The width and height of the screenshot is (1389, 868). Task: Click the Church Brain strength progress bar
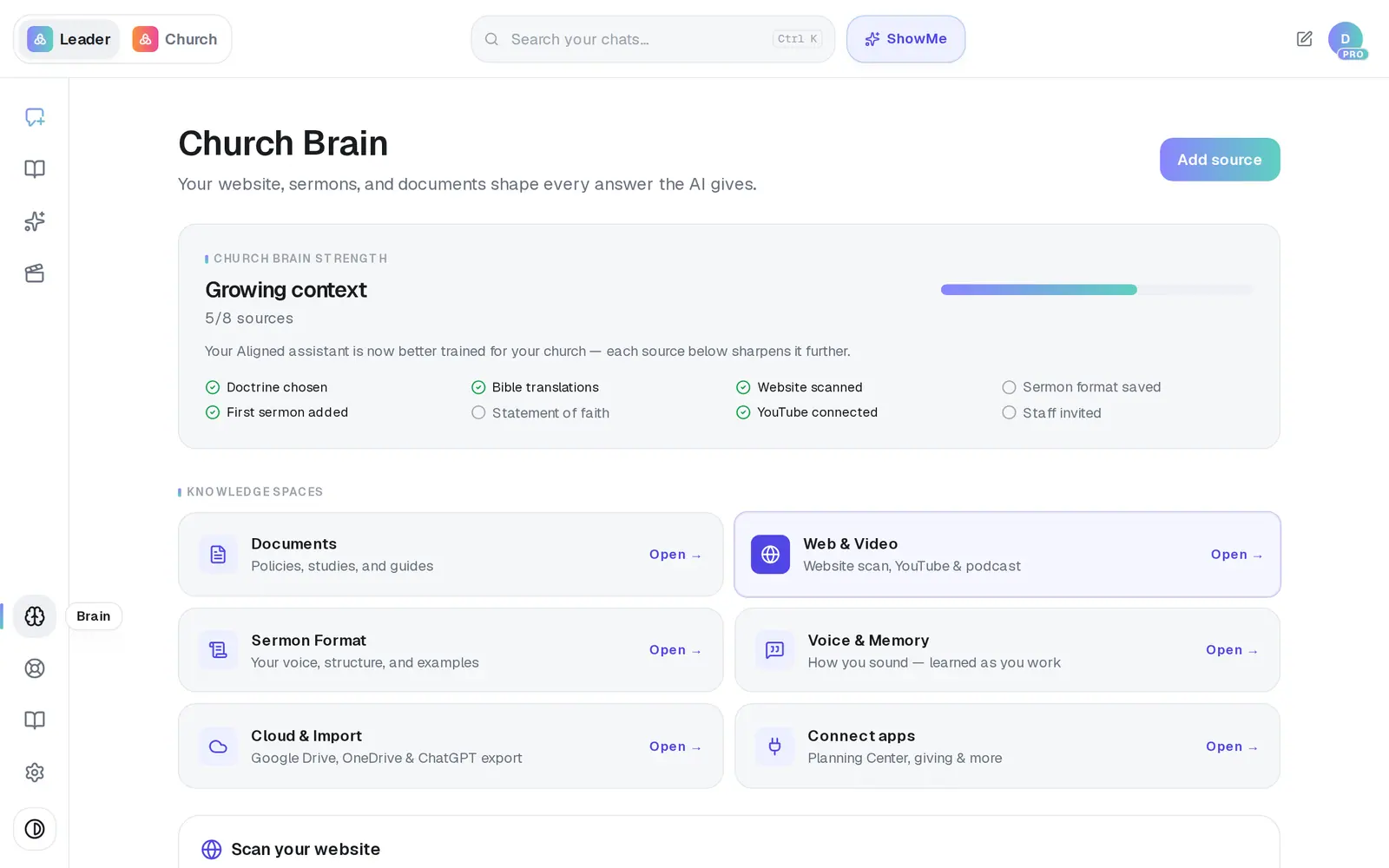tap(1097, 290)
